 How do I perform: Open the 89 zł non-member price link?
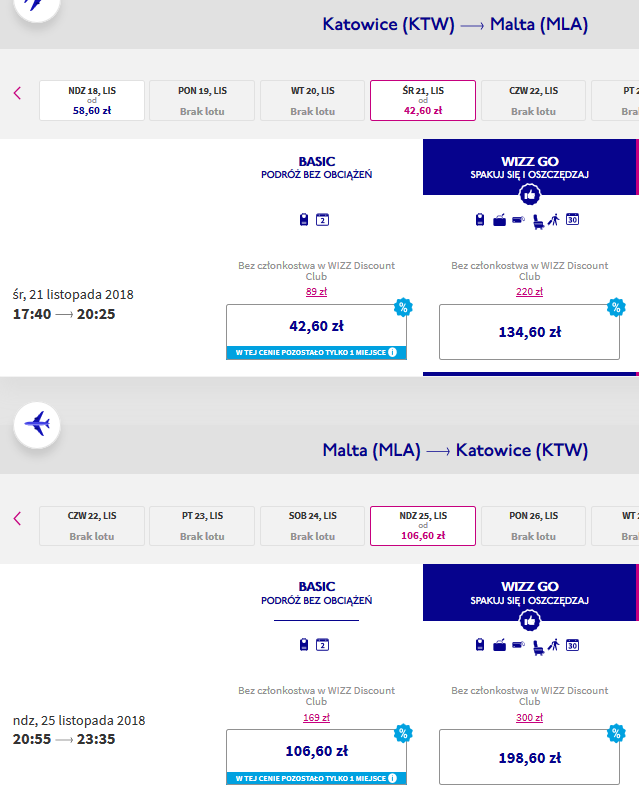[316, 291]
